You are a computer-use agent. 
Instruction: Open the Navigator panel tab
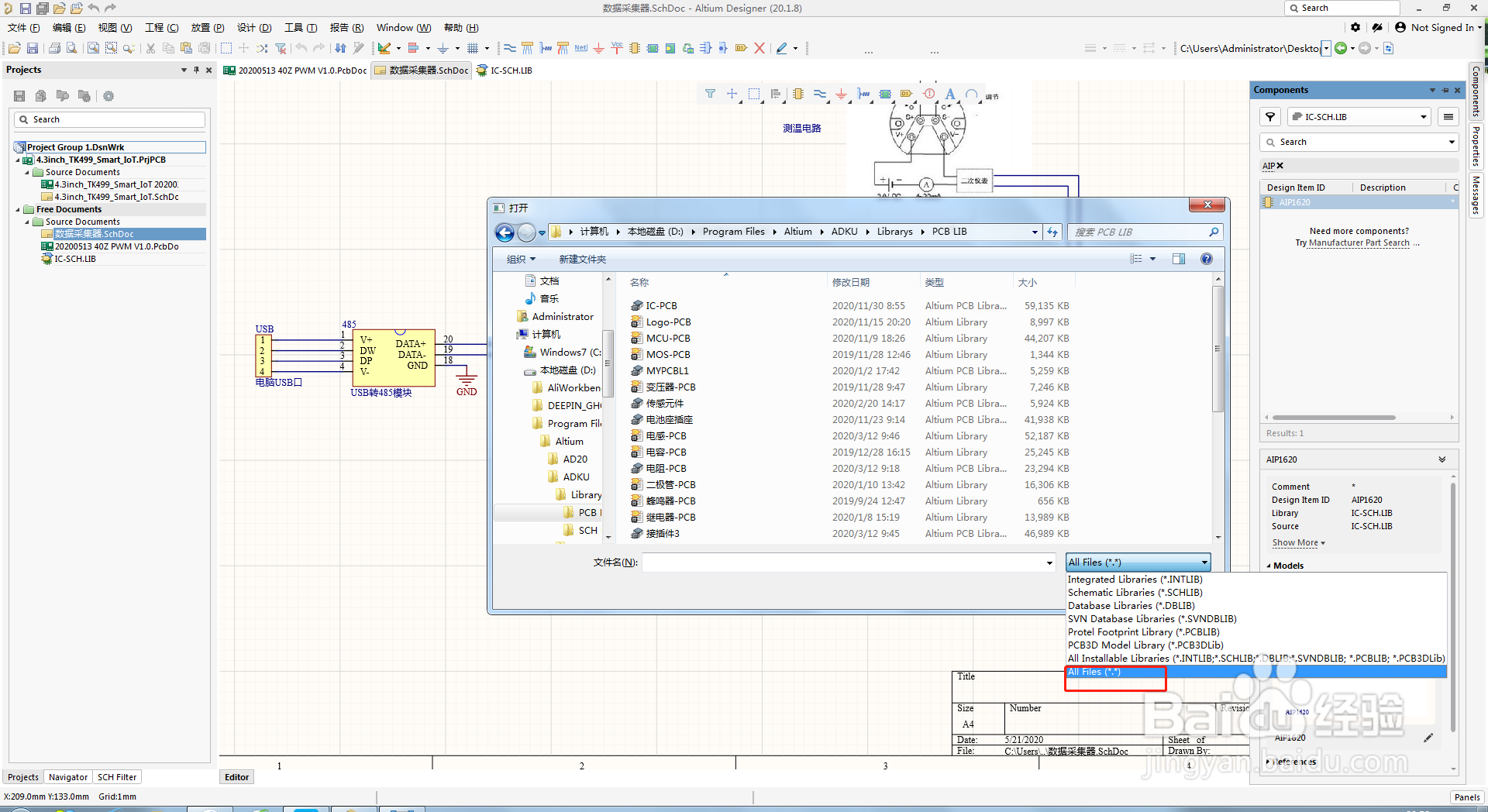[68, 777]
